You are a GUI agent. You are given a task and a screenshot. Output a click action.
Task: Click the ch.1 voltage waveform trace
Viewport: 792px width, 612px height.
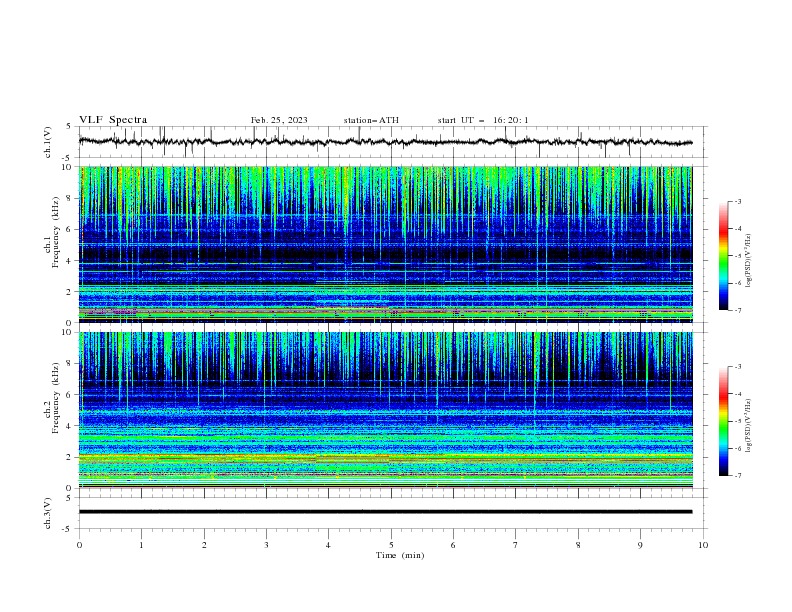pos(385,142)
